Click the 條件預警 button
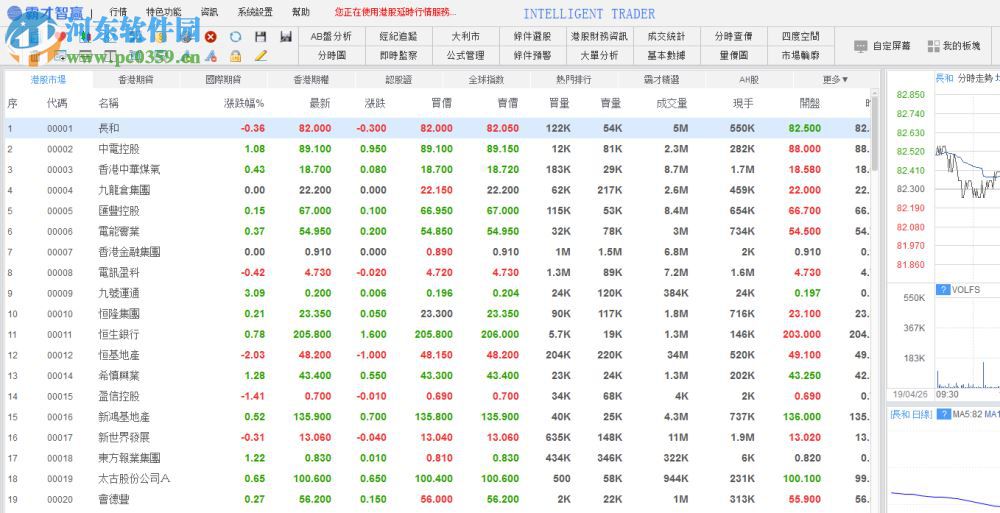 click(532, 56)
